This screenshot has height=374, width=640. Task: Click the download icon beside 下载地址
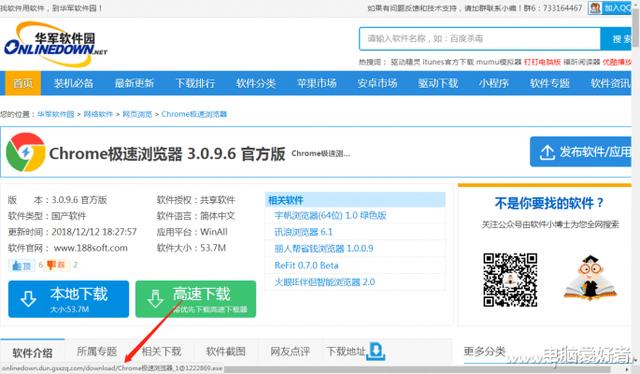point(376,351)
